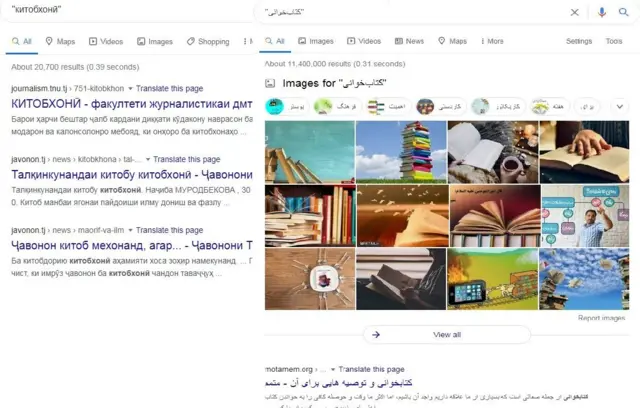Click Report images link
Image resolution: width=640 pixels, height=408 pixels.
pyautogui.click(x=601, y=318)
